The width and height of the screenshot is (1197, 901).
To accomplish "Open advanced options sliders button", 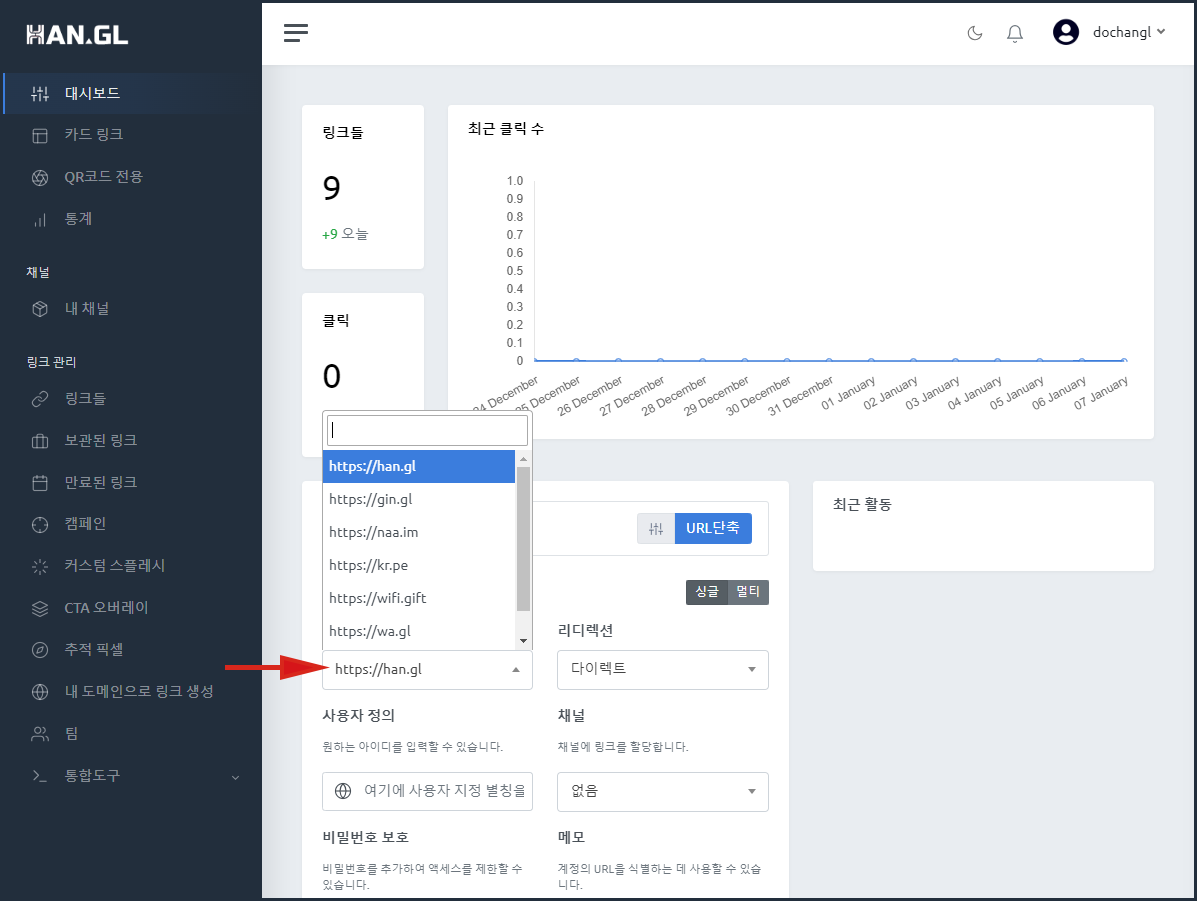I will click(x=656, y=528).
